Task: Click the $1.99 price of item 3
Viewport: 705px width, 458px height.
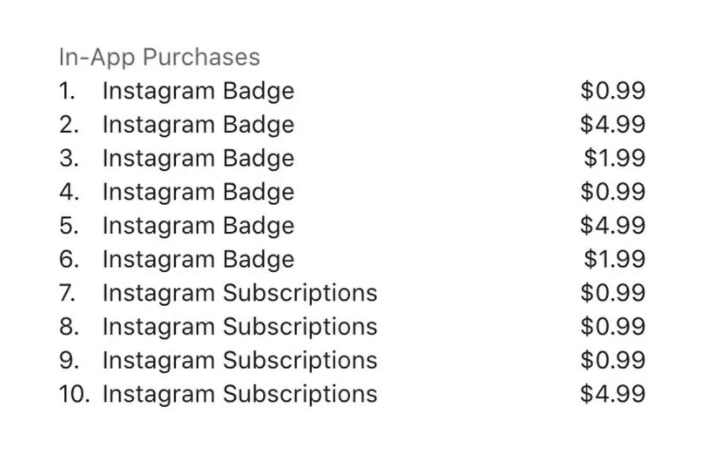Action: pos(615,158)
